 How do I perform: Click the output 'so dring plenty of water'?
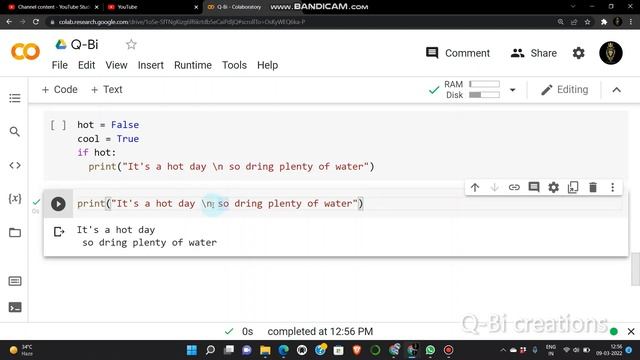click(x=149, y=243)
